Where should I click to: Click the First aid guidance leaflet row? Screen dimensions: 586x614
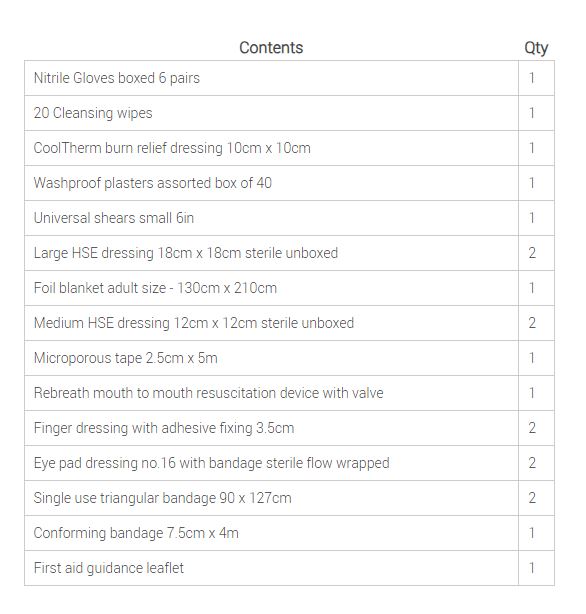[289, 568]
